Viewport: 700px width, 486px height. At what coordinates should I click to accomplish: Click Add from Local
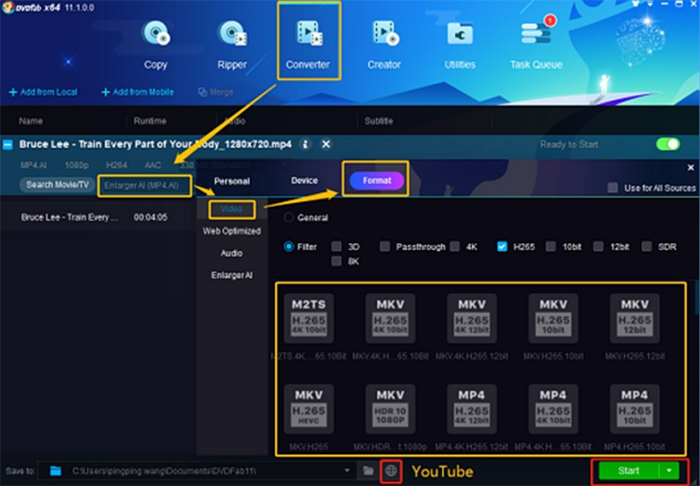tap(43, 92)
